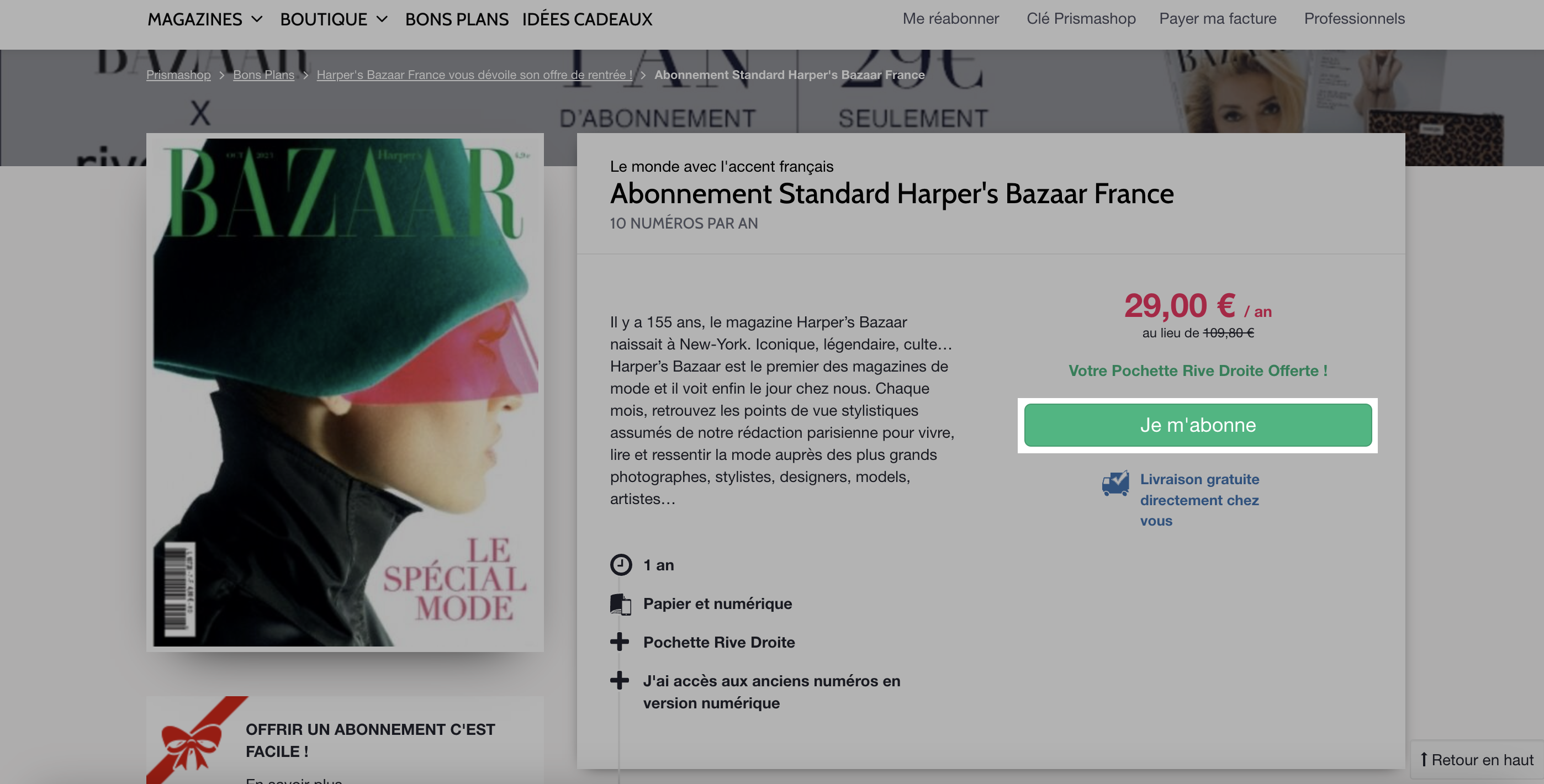Expand the MAGAZINES dropdown menu
The image size is (1544, 784).
[x=205, y=19]
